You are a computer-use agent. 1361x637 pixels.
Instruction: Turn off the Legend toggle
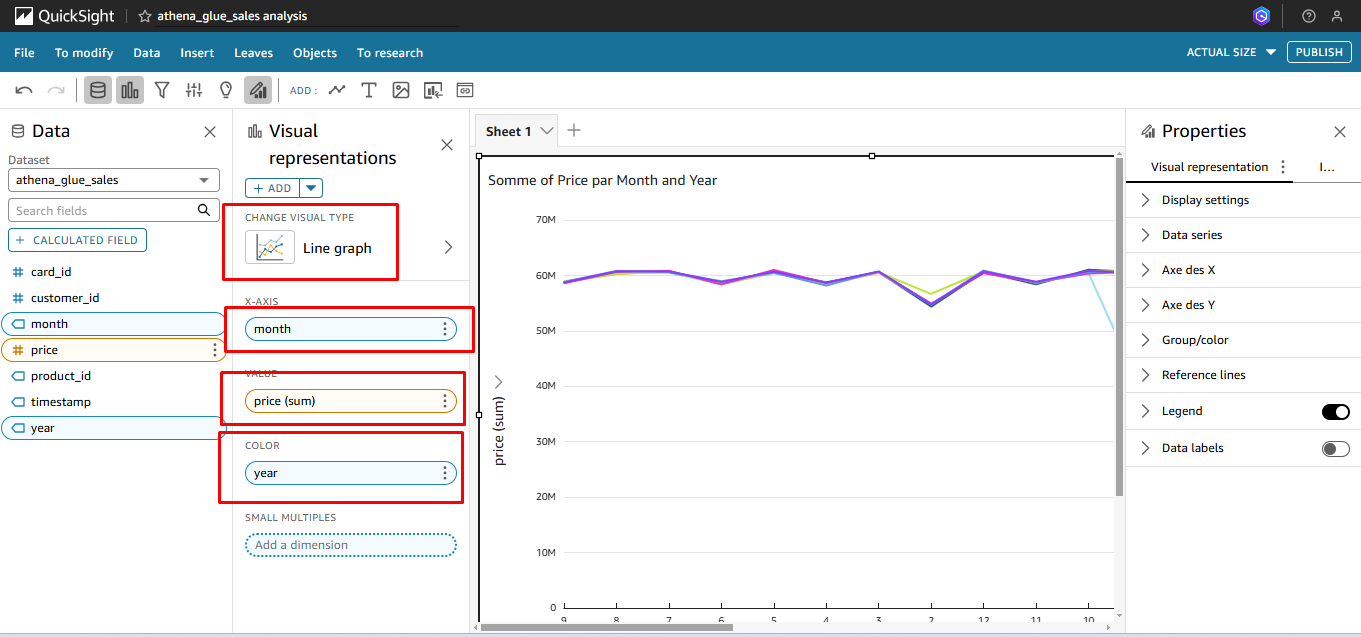1335,412
